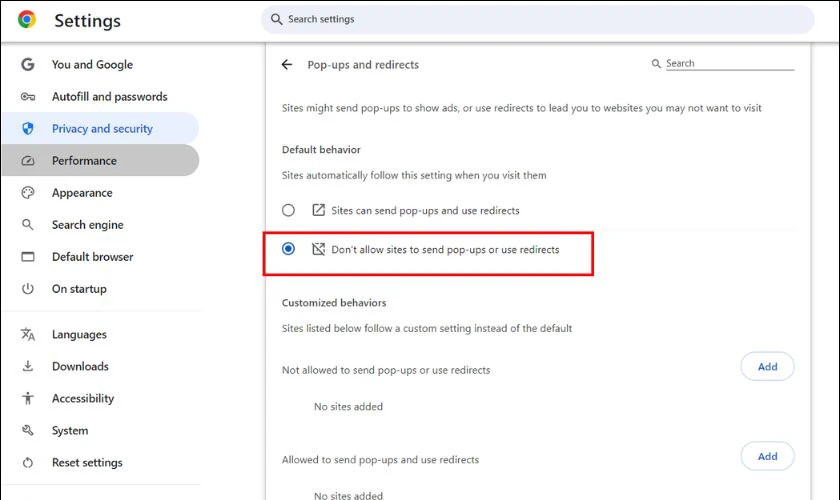840x500 pixels.
Task: Click 'Allowed to send pop-ups and use redirects' text
Action: 380,460
